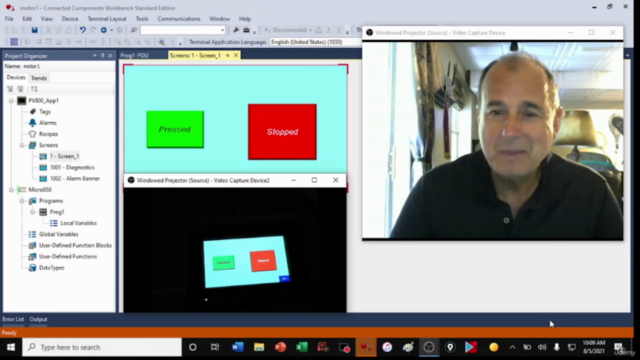Open Excel from the taskbar
Screen dimensions: 640x360
click(x=302, y=347)
